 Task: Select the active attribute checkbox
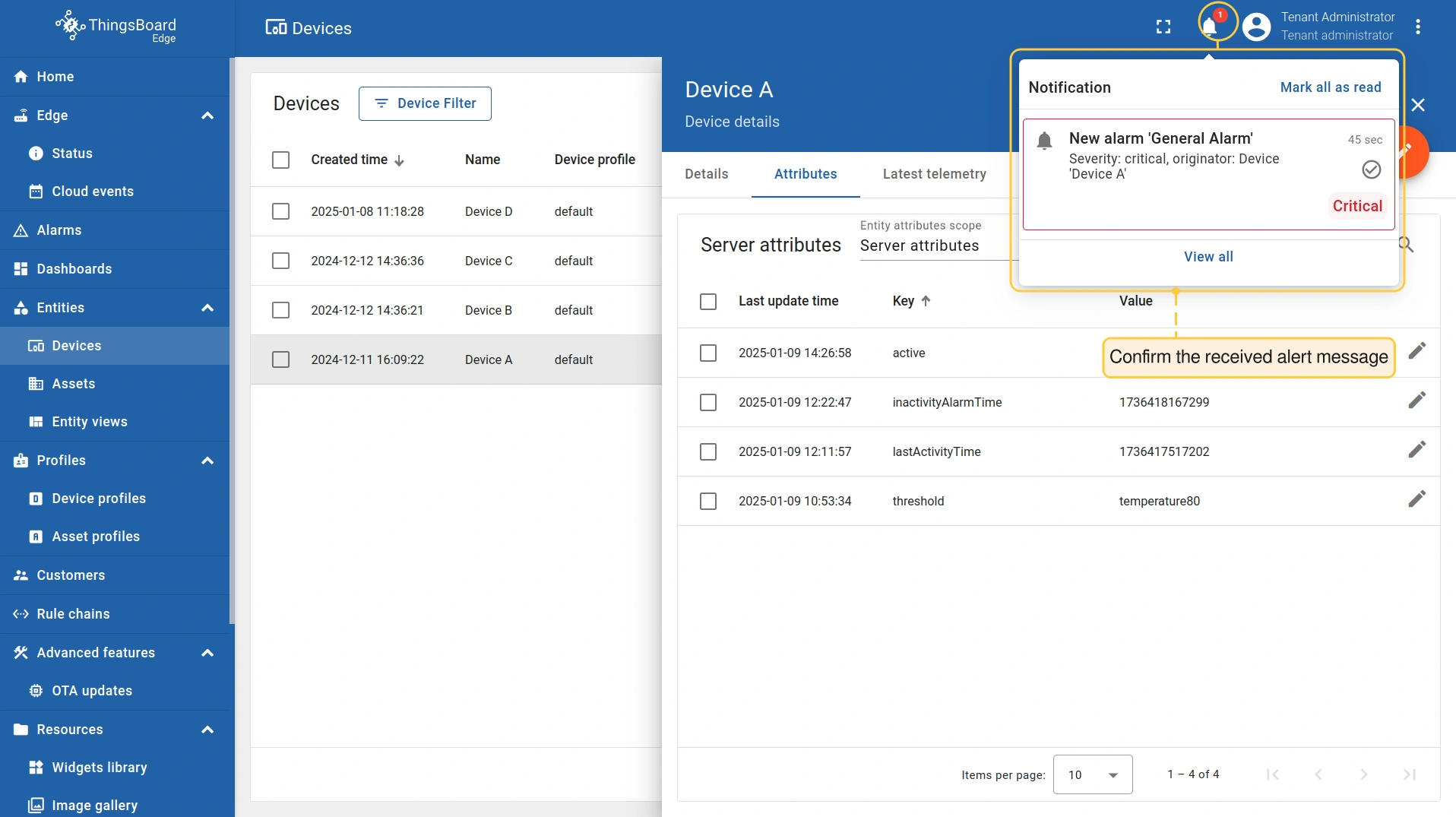tap(708, 353)
